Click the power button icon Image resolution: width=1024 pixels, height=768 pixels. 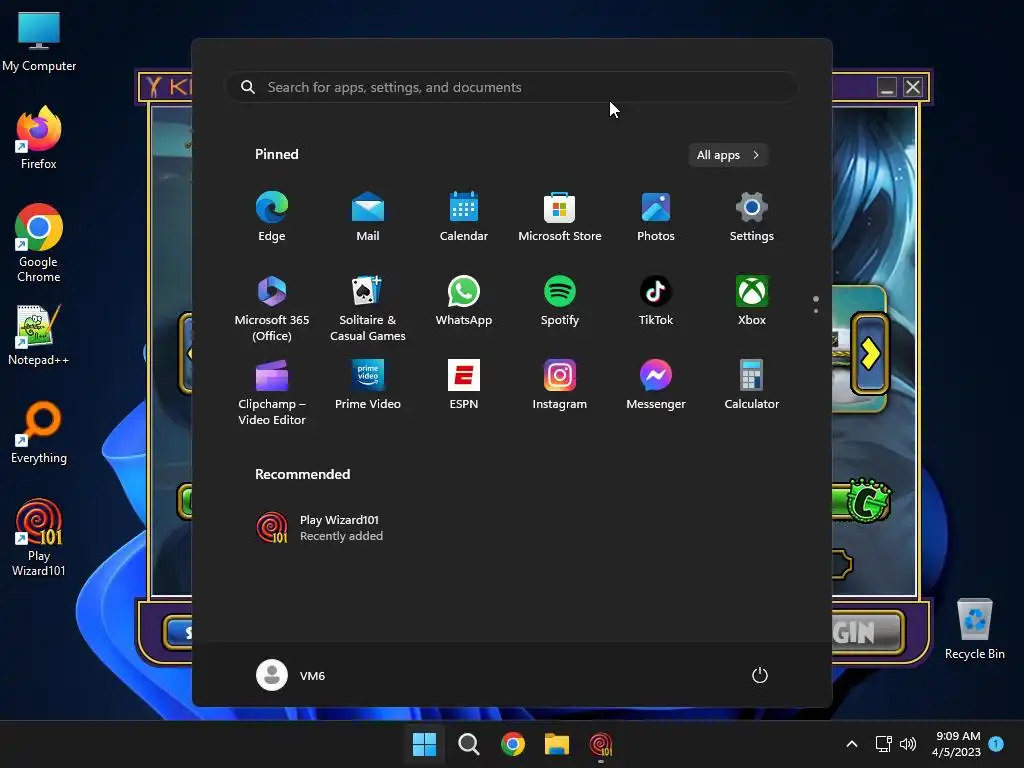coord(760,675)
